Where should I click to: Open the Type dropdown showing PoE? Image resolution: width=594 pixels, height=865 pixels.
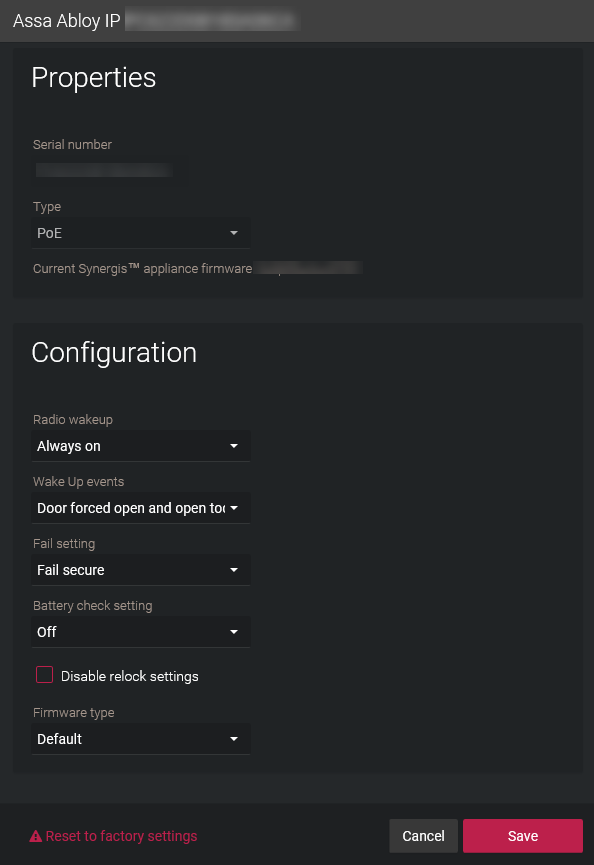tap(141, 233)
